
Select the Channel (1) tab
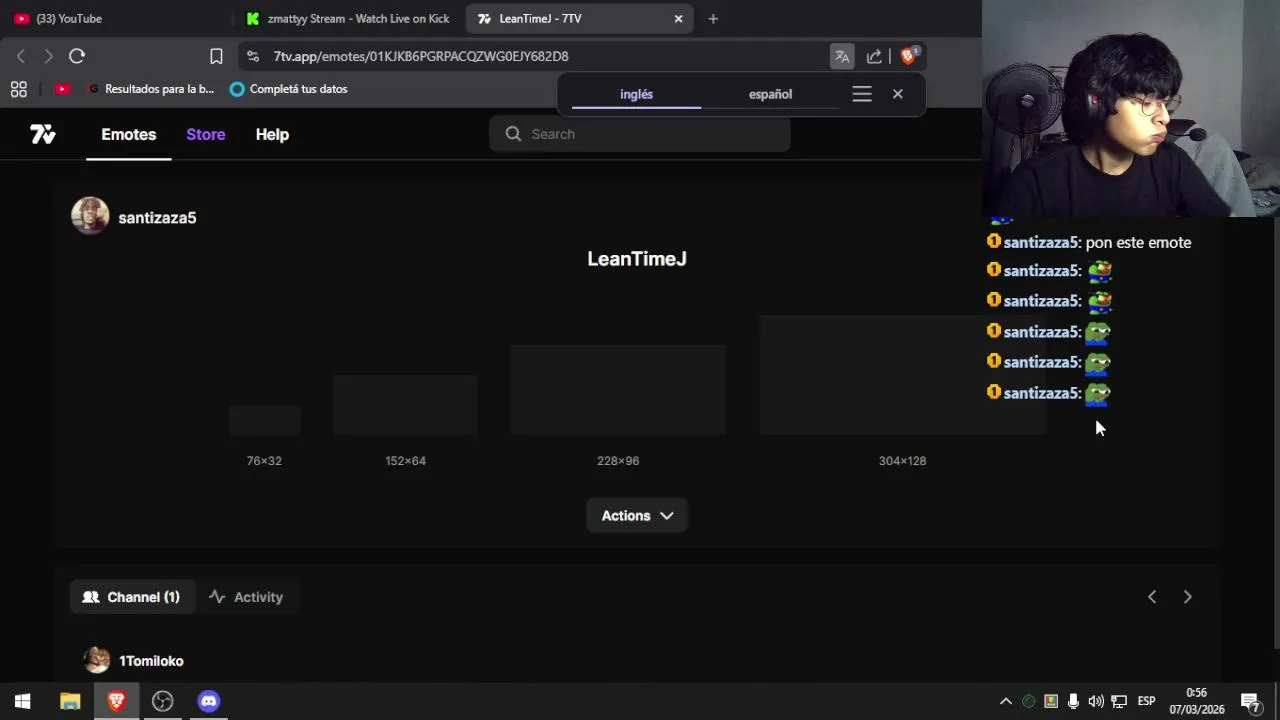(x=131, y=597)
